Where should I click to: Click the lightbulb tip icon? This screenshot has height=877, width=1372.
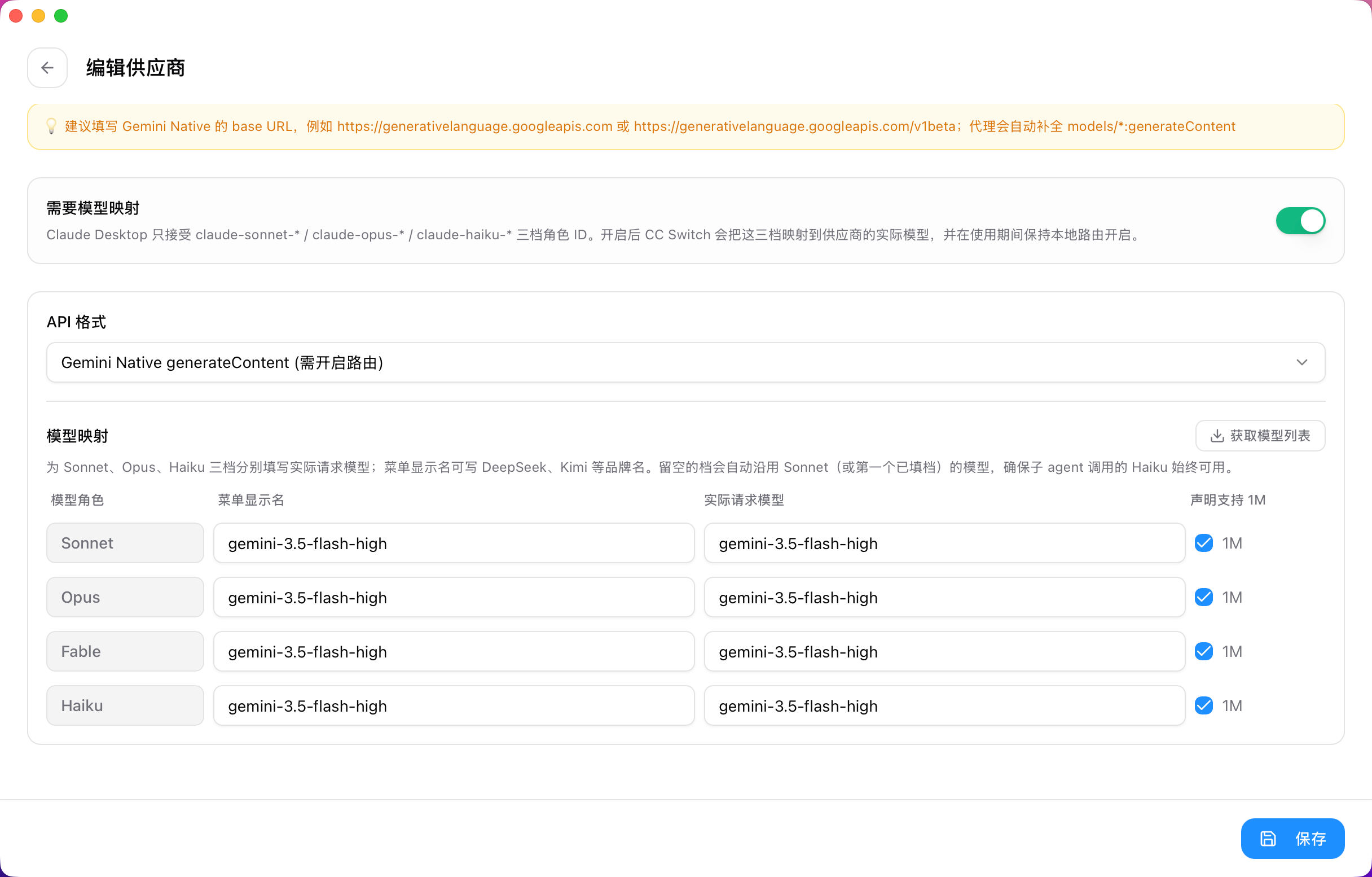click(x=51, y=126)
